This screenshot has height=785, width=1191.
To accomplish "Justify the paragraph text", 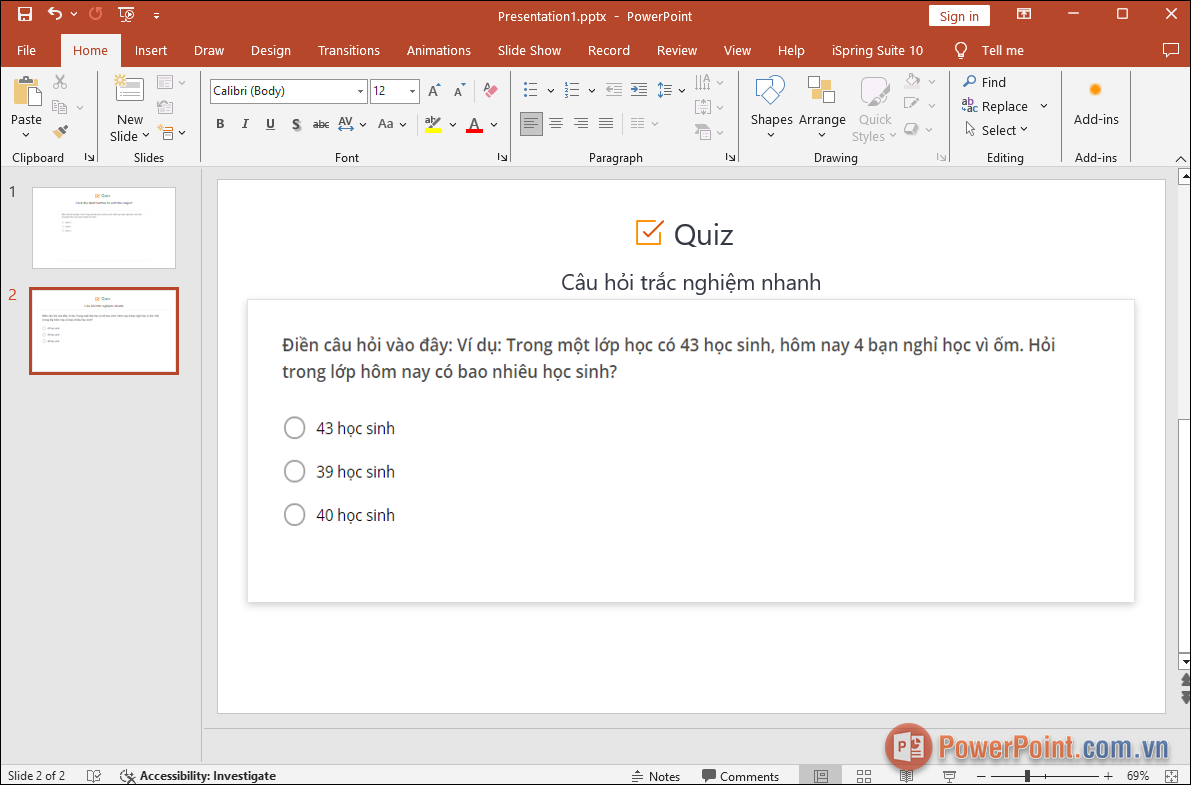I will click(606, 123).
